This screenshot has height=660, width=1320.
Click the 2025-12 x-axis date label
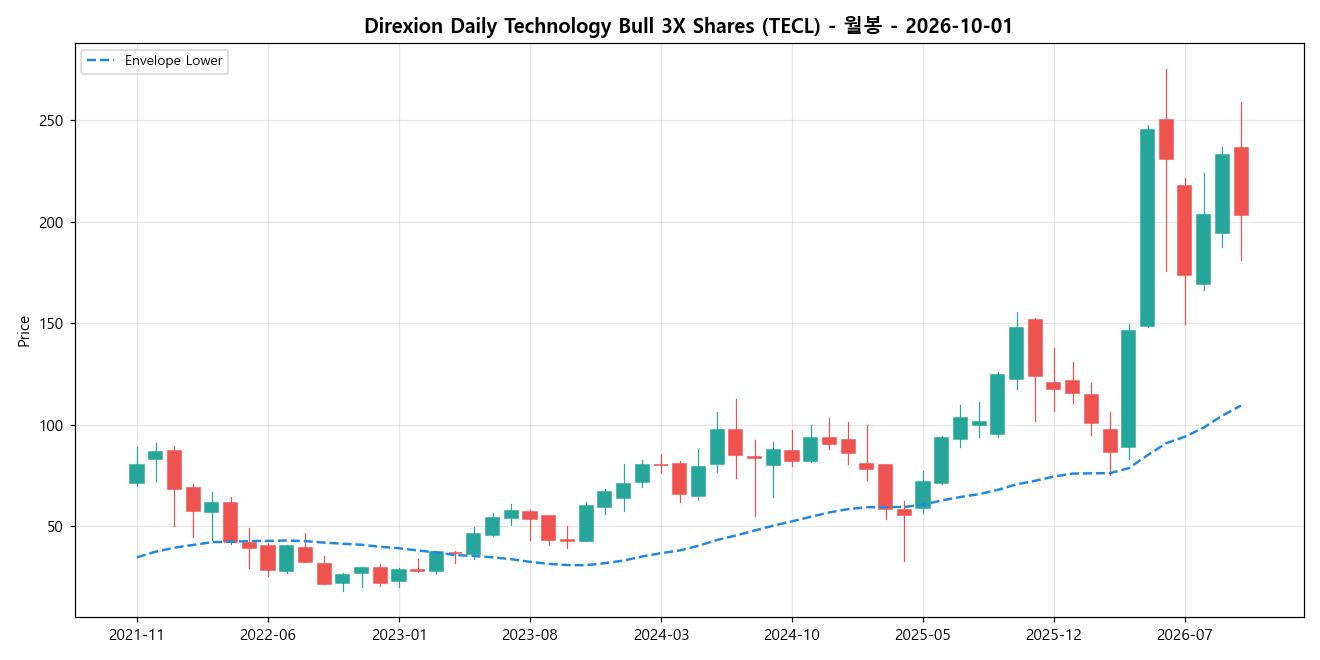click(x=1054, y=635)
